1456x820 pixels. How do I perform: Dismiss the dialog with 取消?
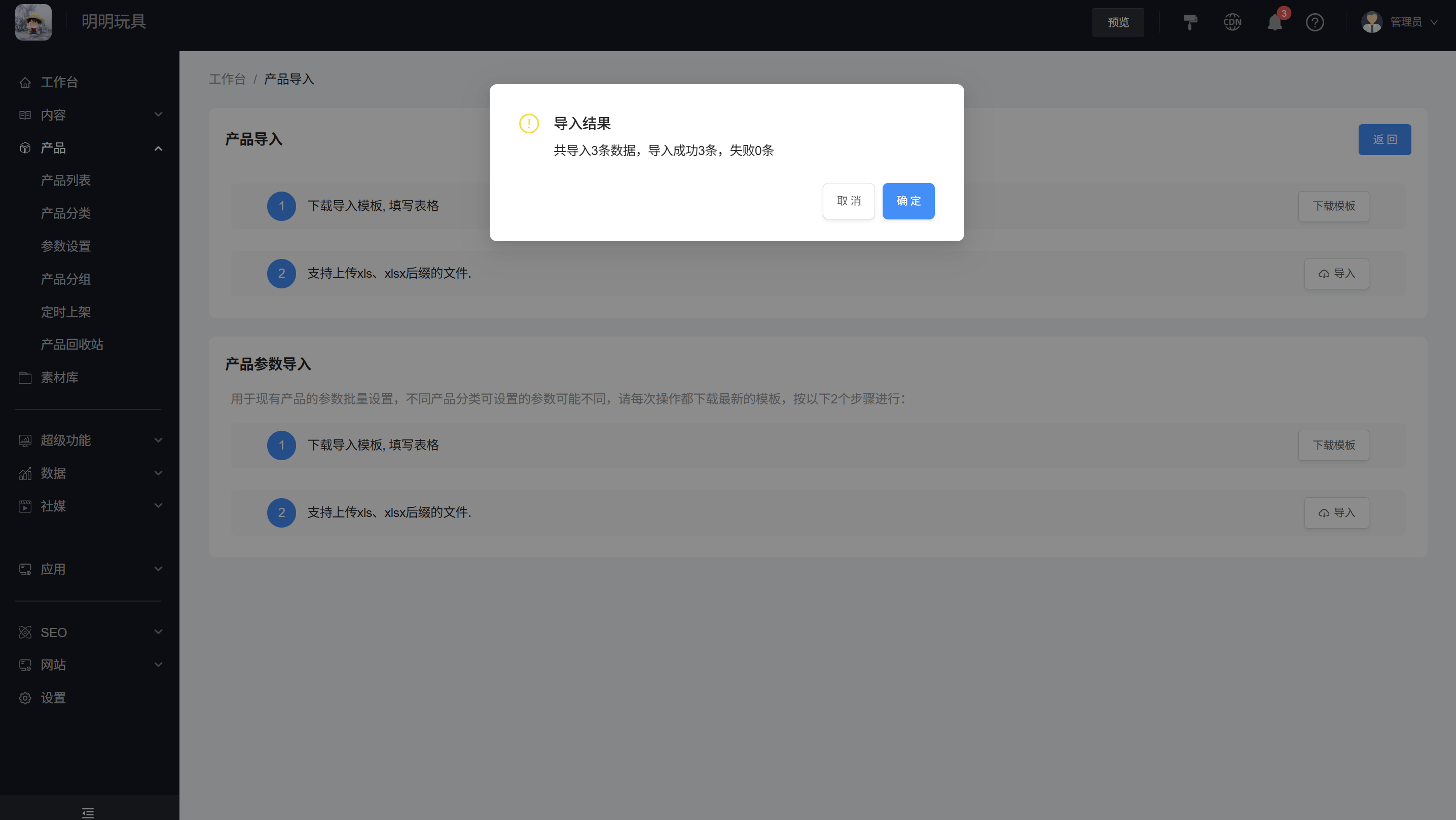tap(848, 201)
